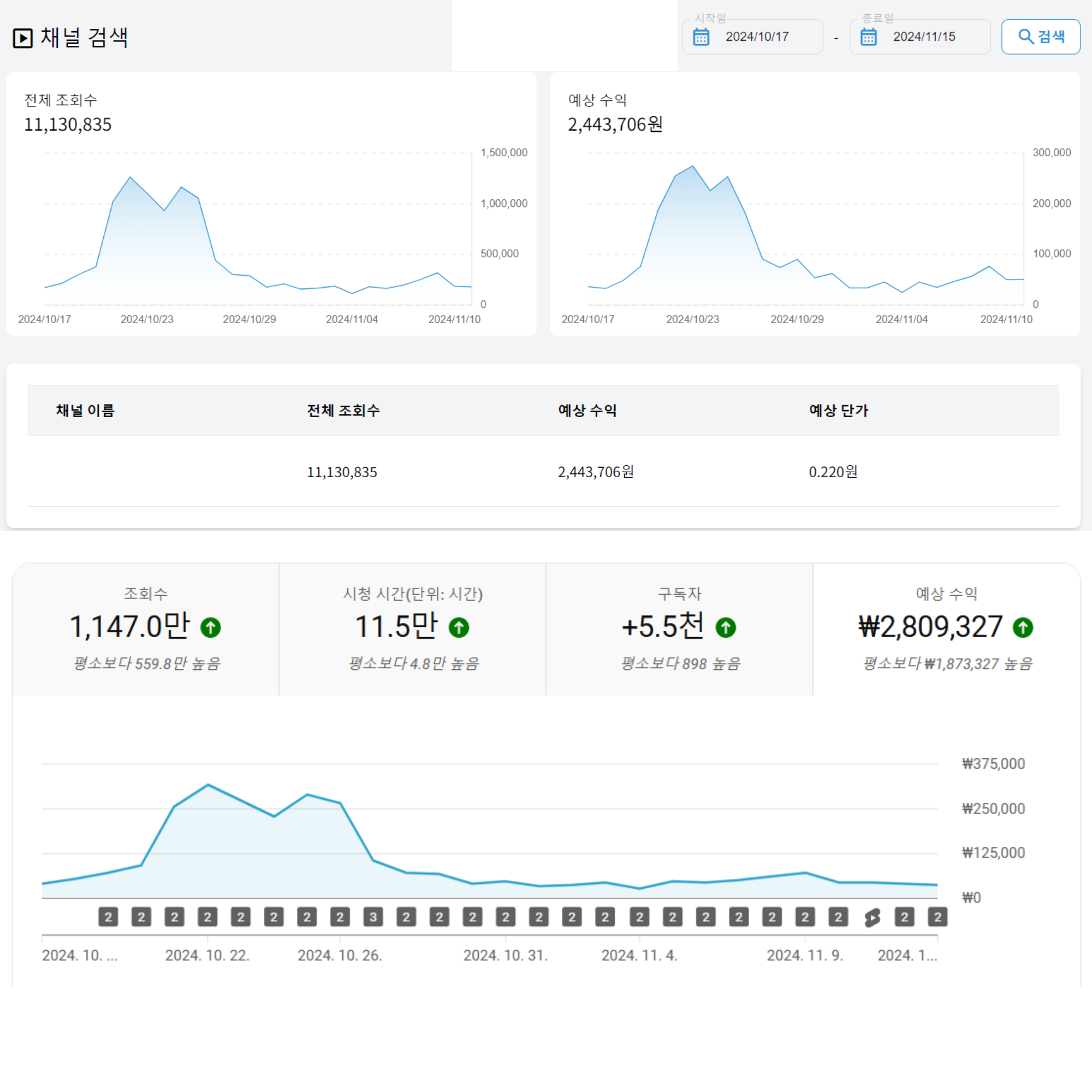Click the play icon beside 채널 검색 title

(22, 38)
